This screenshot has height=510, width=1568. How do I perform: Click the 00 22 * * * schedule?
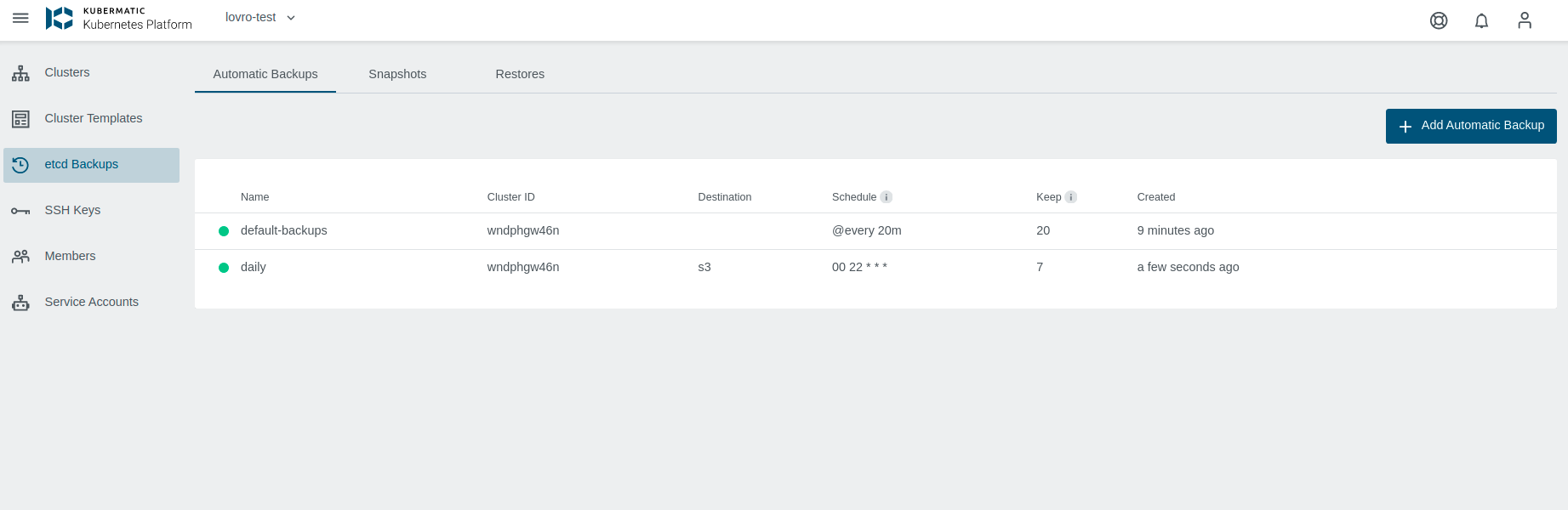click(859, 267)
